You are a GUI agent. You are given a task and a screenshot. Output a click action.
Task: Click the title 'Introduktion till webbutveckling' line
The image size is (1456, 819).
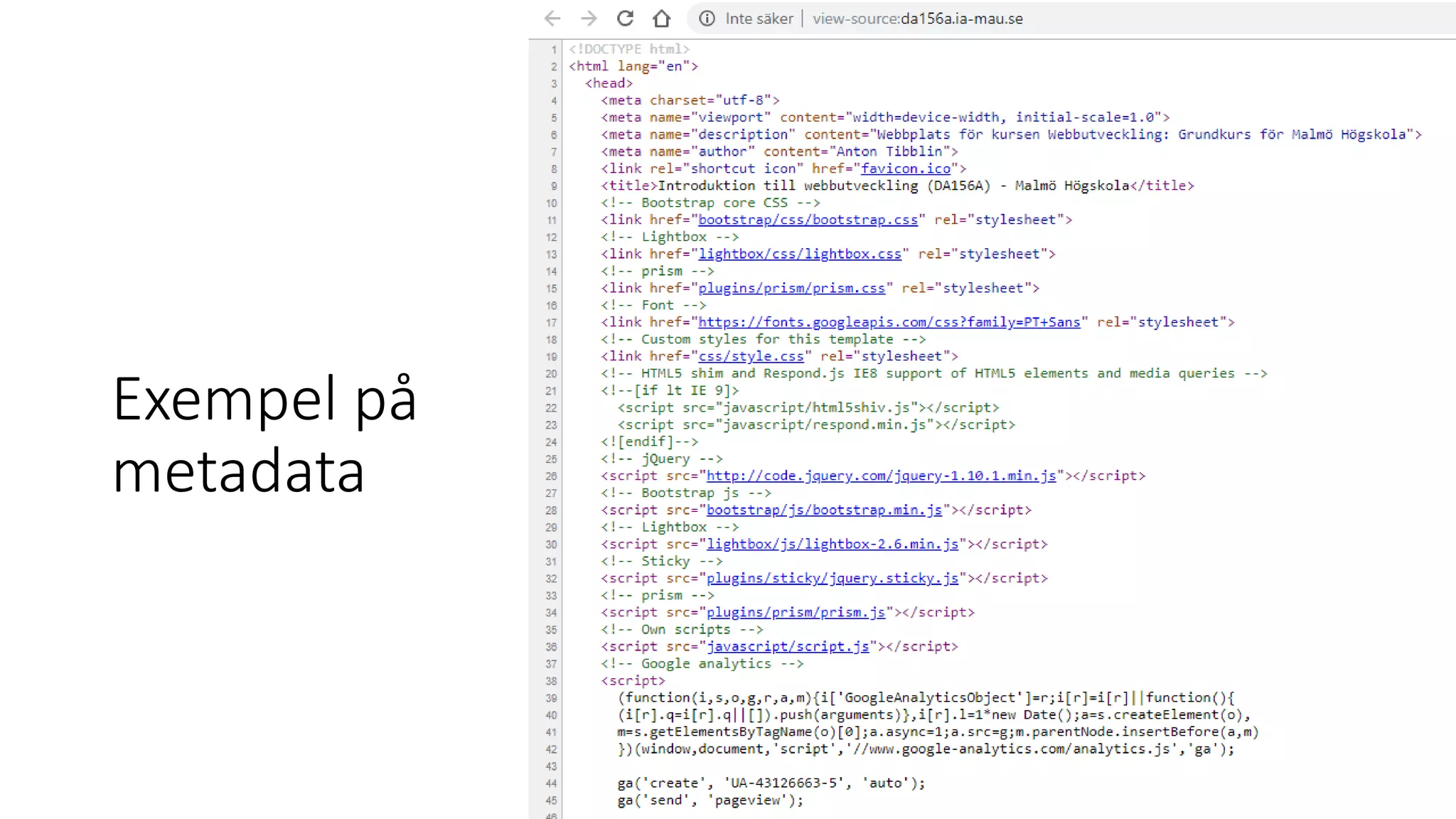tap(897, 186)
